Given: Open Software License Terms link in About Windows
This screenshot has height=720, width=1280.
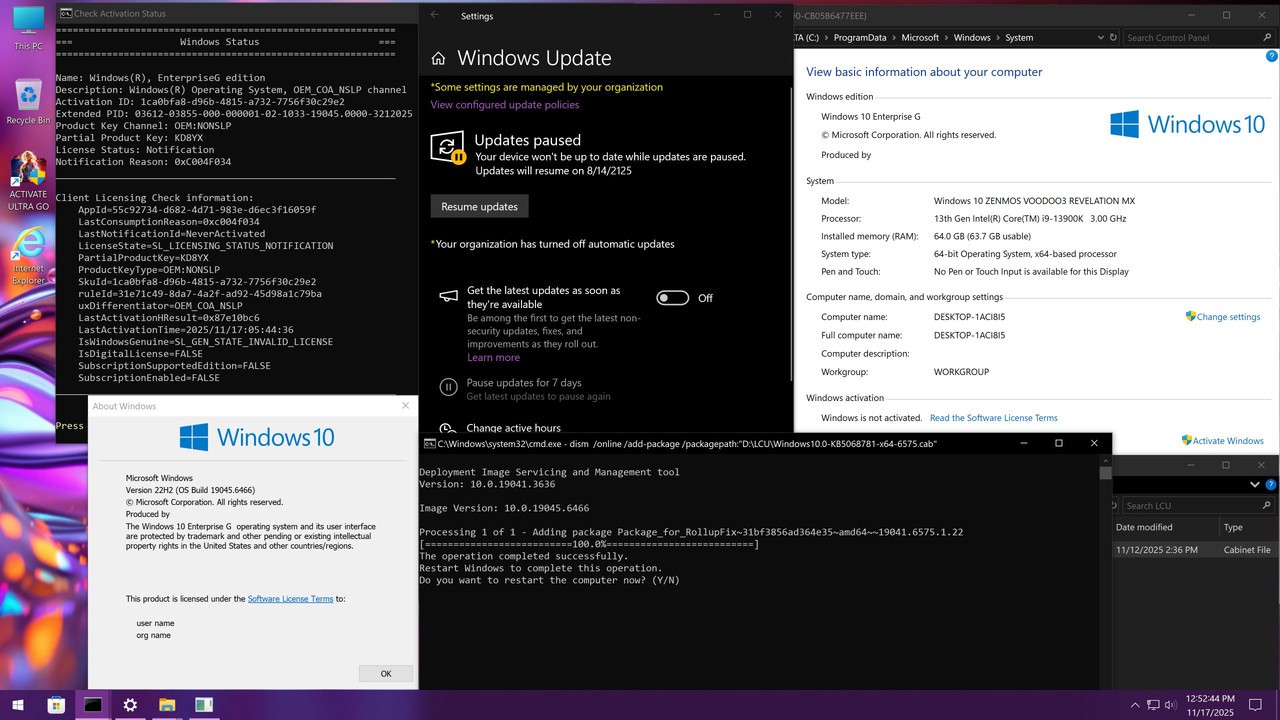Looking at the screenshot, I should click(290, 599).
